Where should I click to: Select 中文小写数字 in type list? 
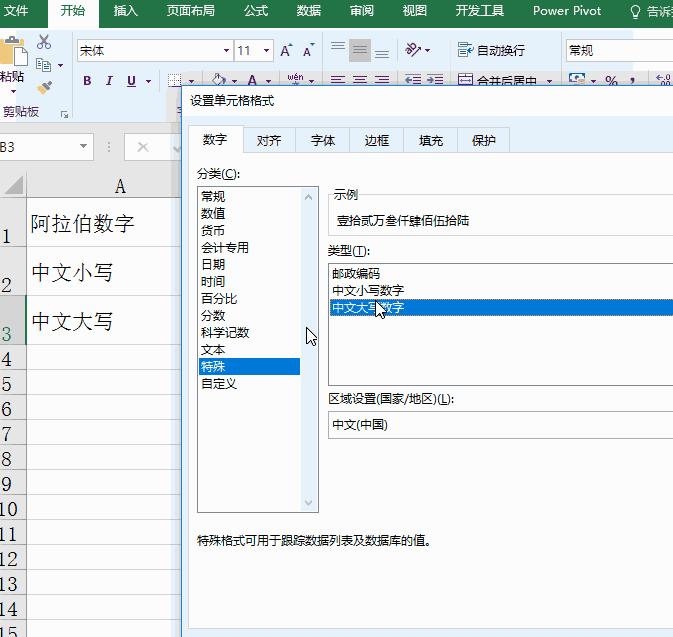[x=501, y=291]
